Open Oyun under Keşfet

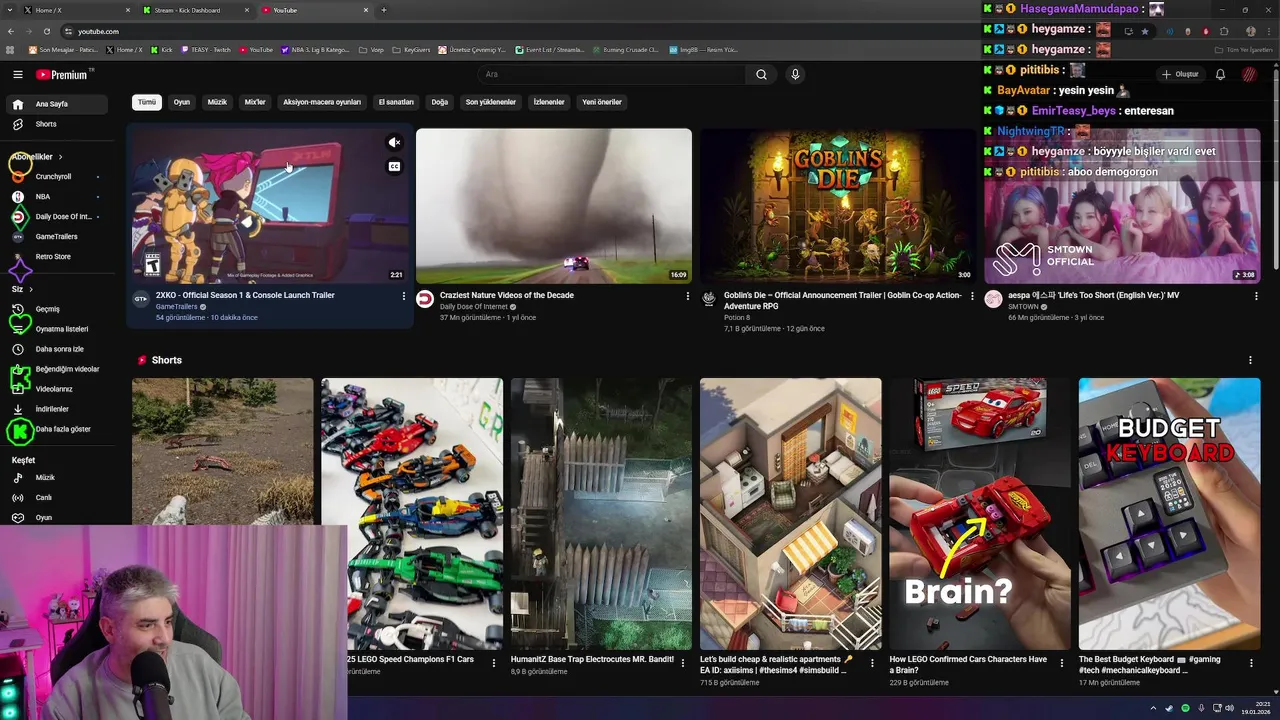[x=58, y=518]
